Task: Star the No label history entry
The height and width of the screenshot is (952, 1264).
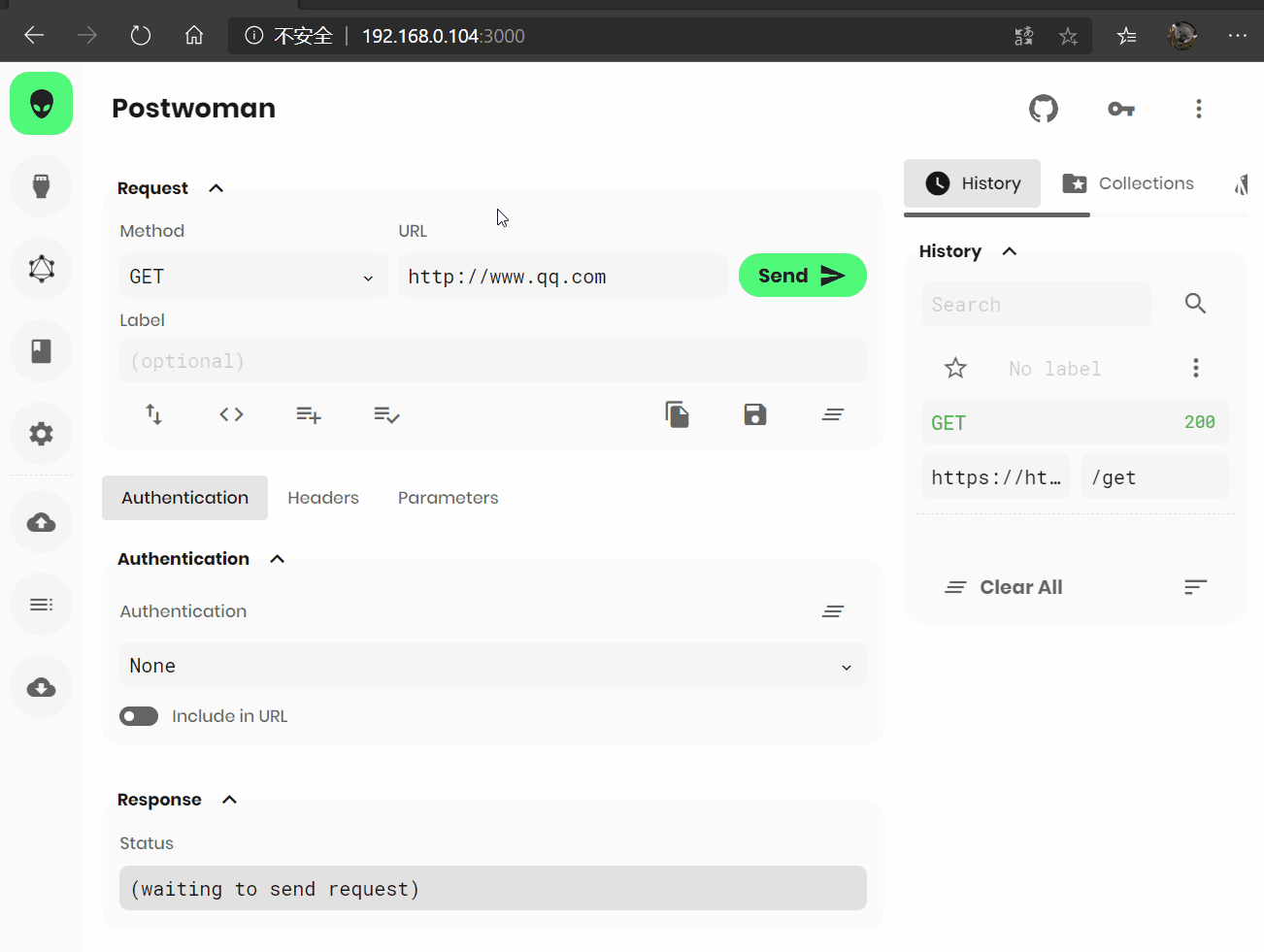Action: (955, 368)
